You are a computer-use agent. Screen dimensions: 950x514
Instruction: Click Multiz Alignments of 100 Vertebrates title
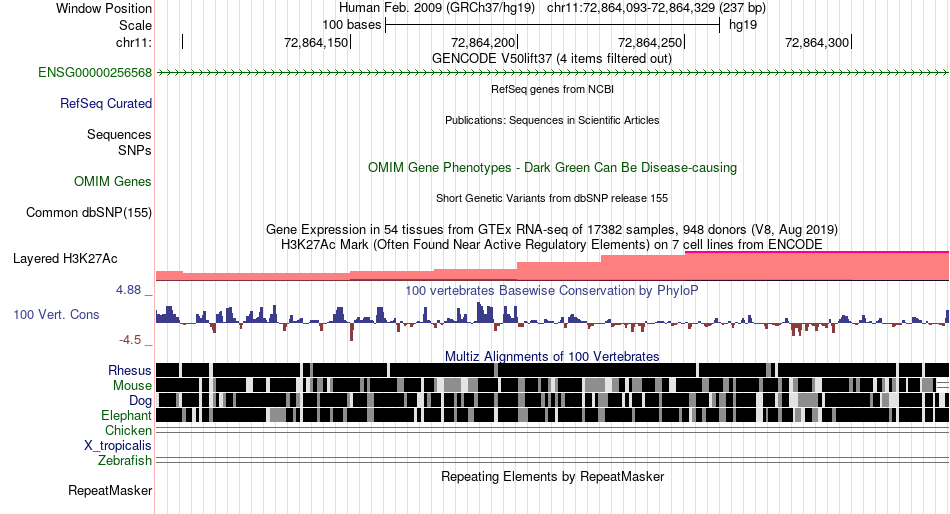pos(552,356)
